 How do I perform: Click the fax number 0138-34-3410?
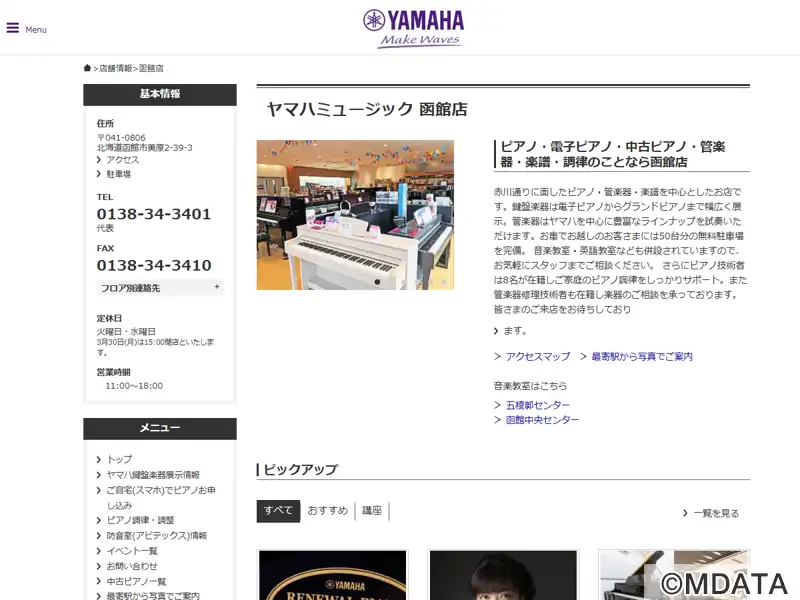click(x=154, y=265)
